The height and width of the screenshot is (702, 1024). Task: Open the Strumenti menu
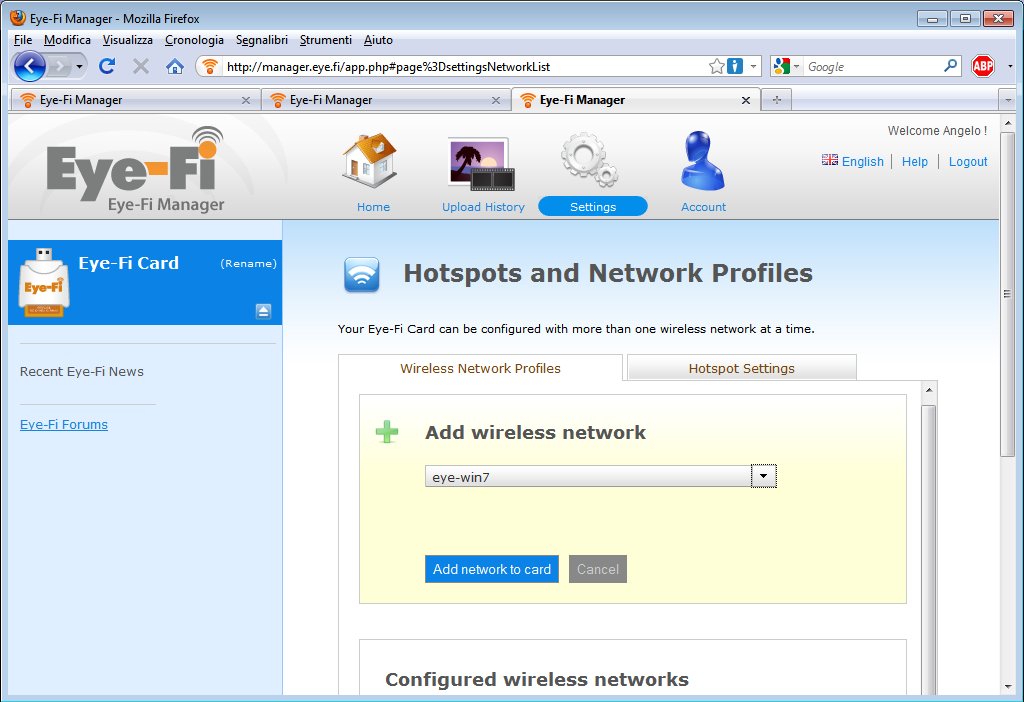coord(325,40)
